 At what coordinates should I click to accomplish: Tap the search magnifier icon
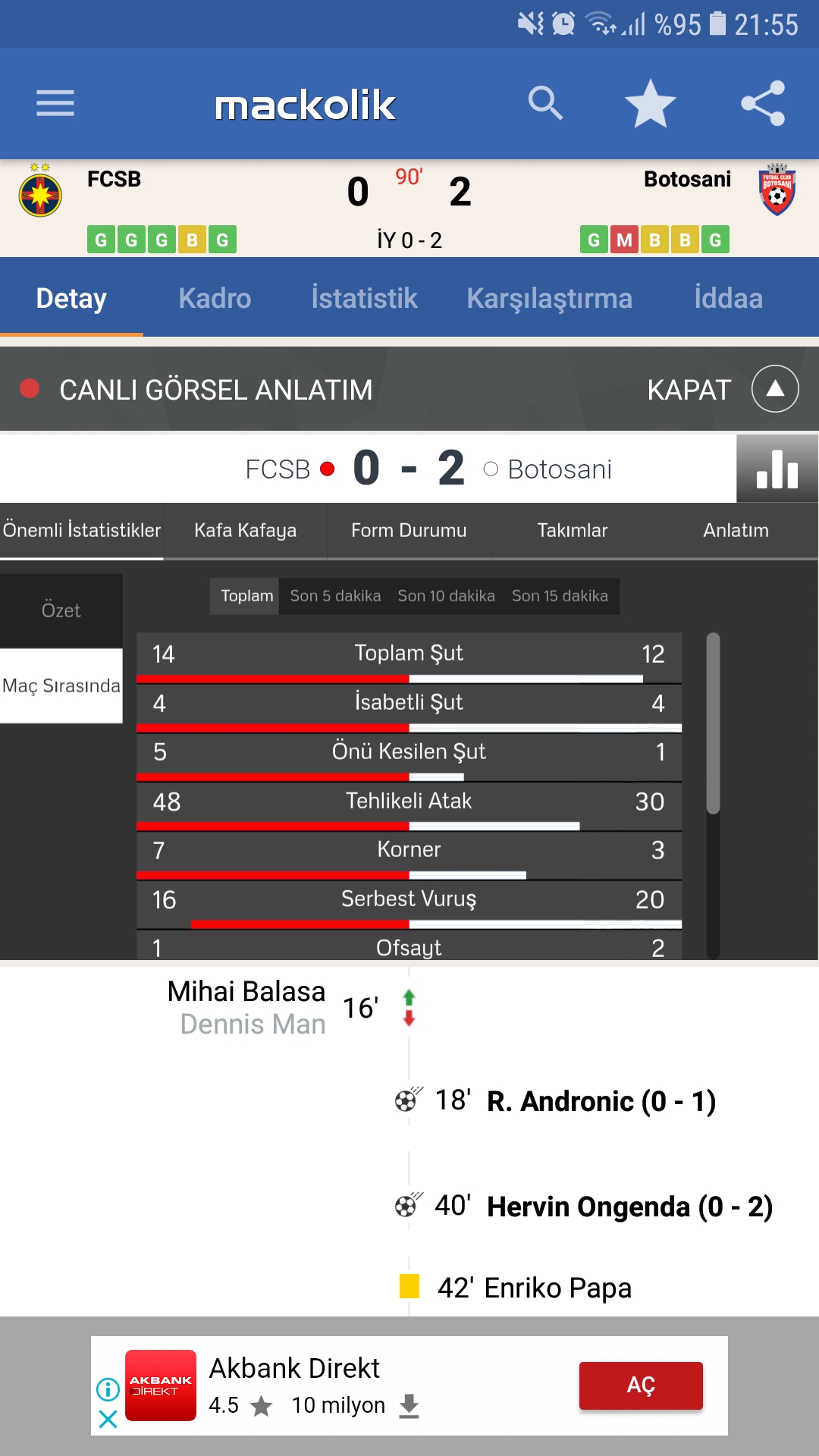click(x=546, y=103)
